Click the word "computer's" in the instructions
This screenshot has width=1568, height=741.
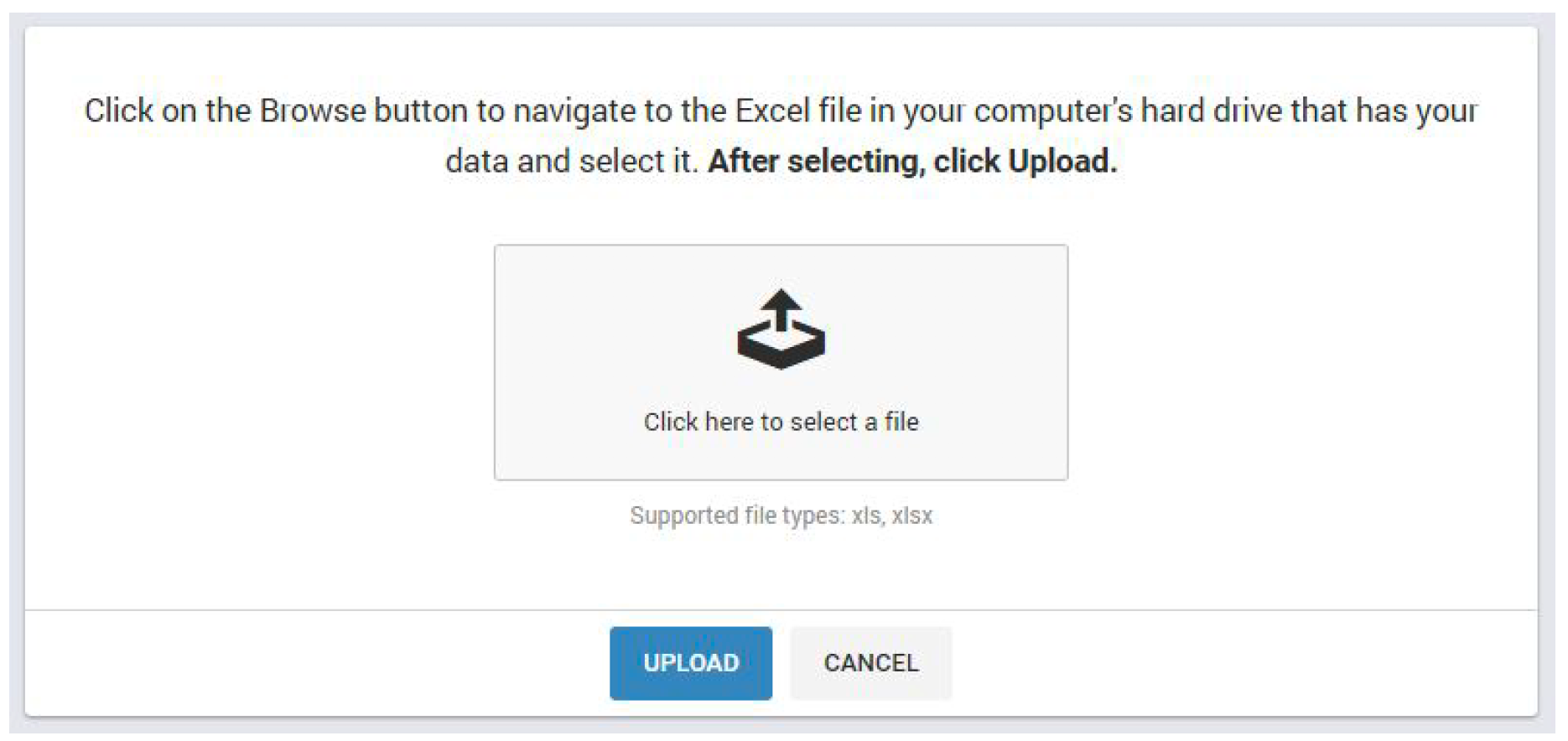click(x=1052, y=111)
